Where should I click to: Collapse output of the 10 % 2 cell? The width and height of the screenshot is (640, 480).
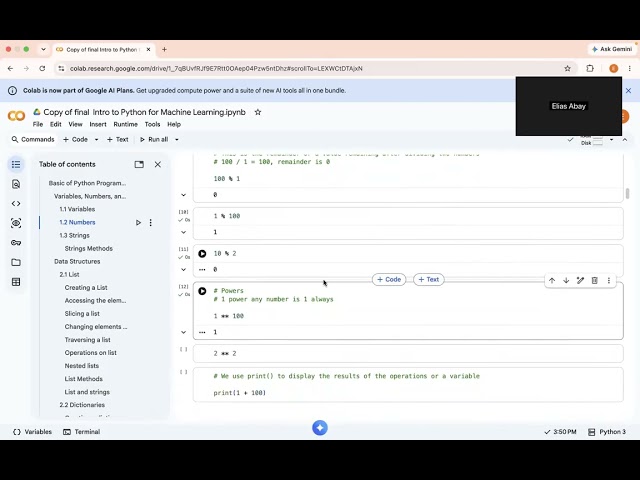click(184, 269)
